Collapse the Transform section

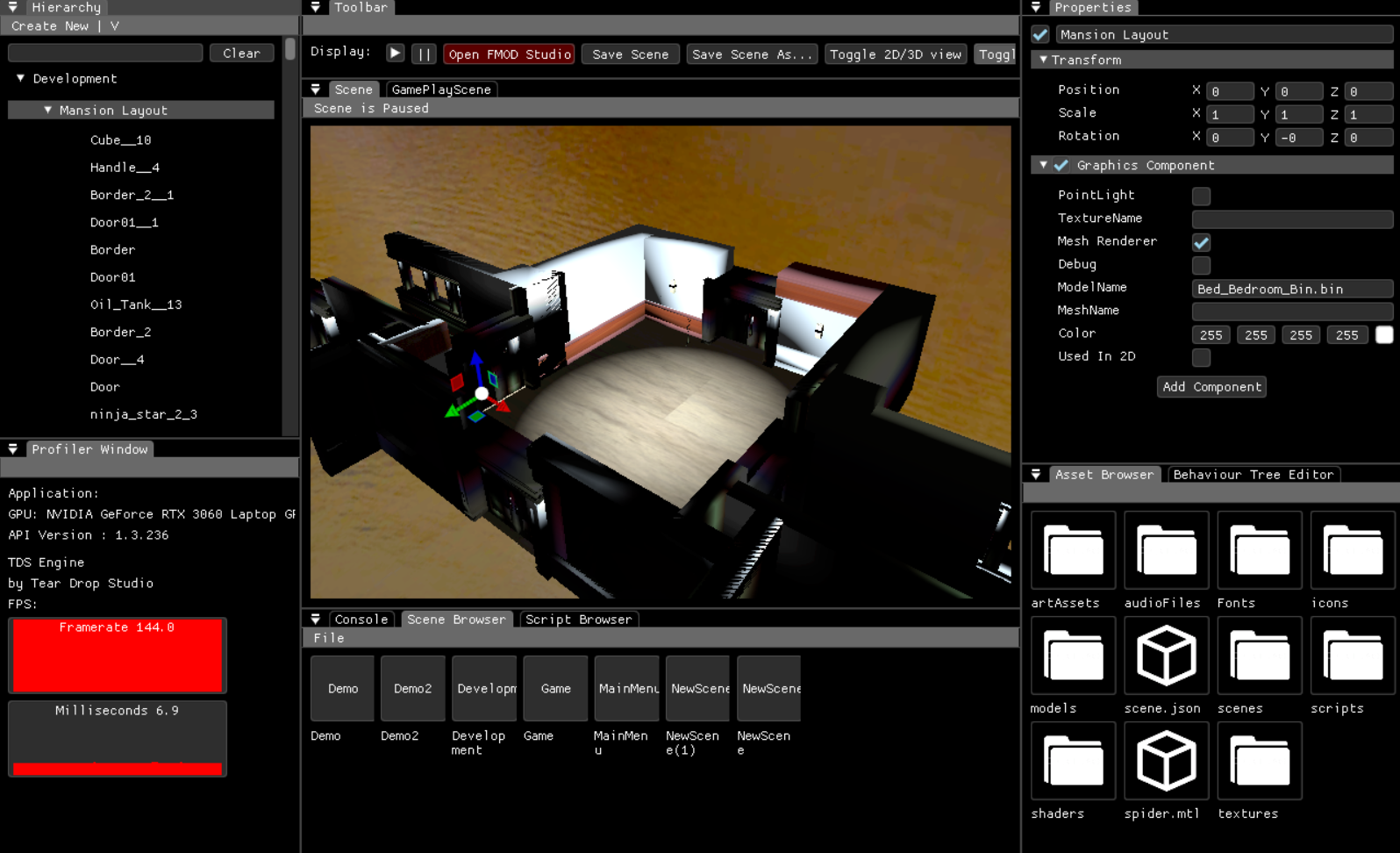[x=1043, y=60]
